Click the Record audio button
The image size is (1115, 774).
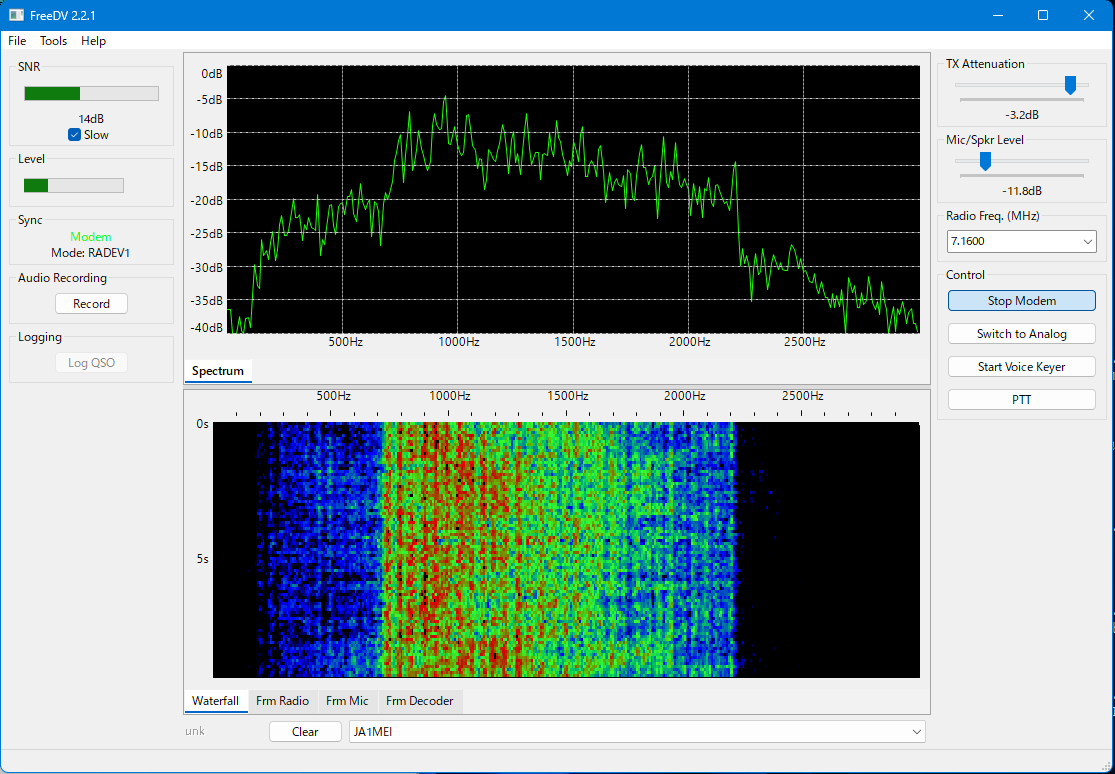[91, 304]
